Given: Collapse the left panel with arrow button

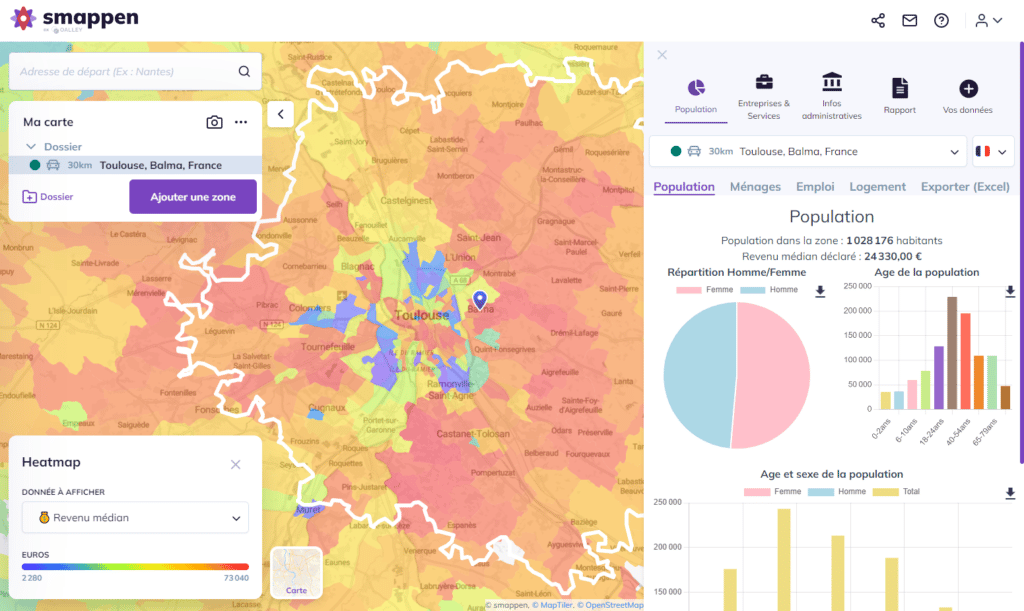Looking at the screenshot, I should pos(280,114).
